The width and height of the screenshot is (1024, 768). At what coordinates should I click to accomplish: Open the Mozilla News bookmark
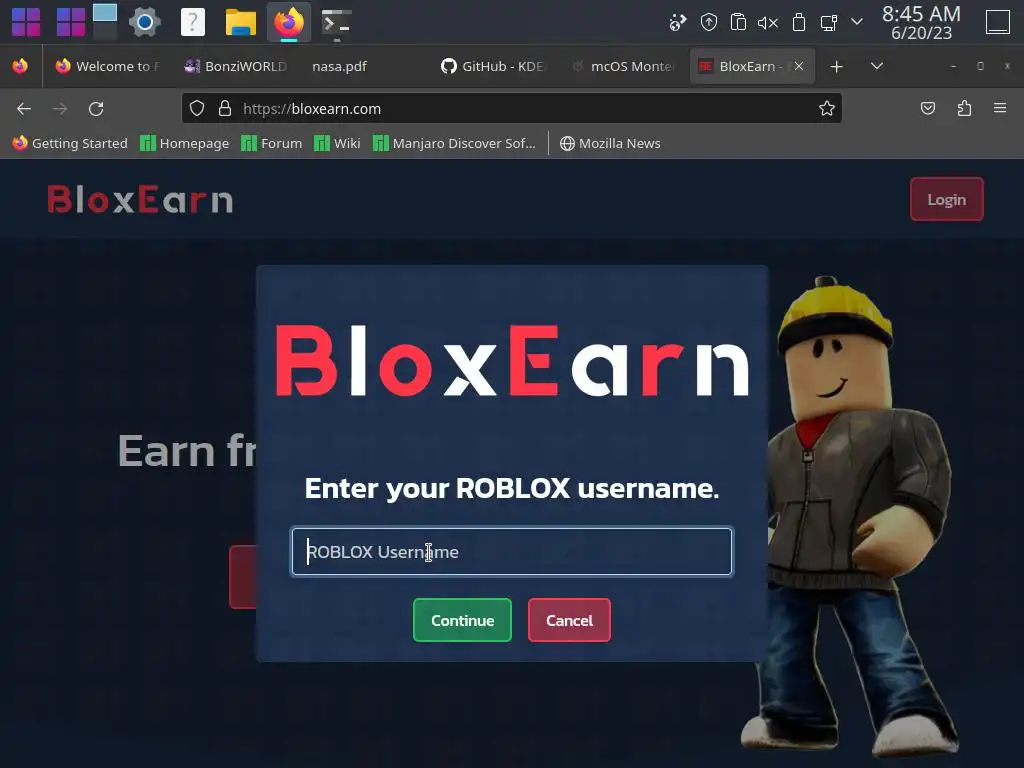tap(610, 143)
